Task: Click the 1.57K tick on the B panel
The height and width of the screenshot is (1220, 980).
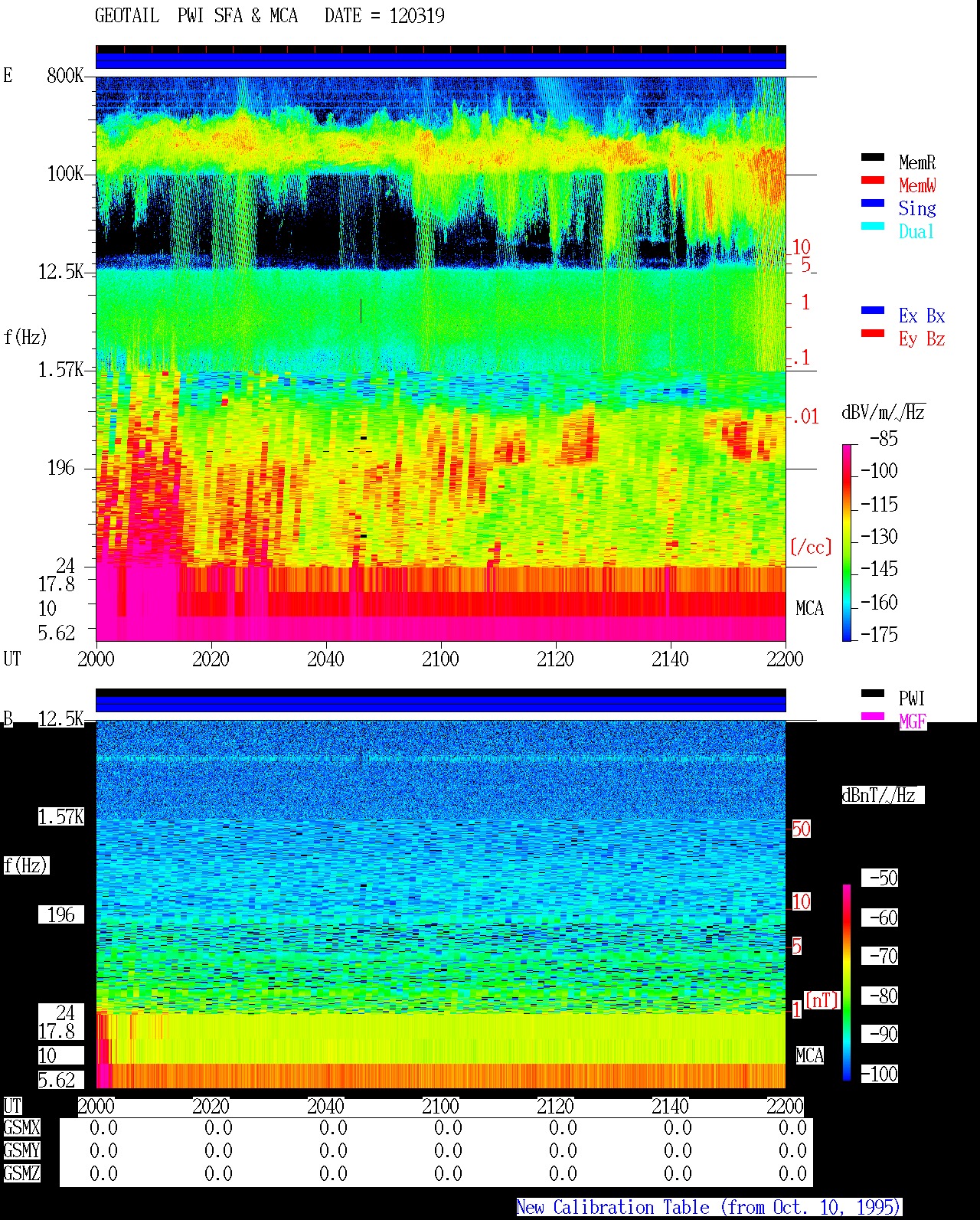Action: coord(61,816)
